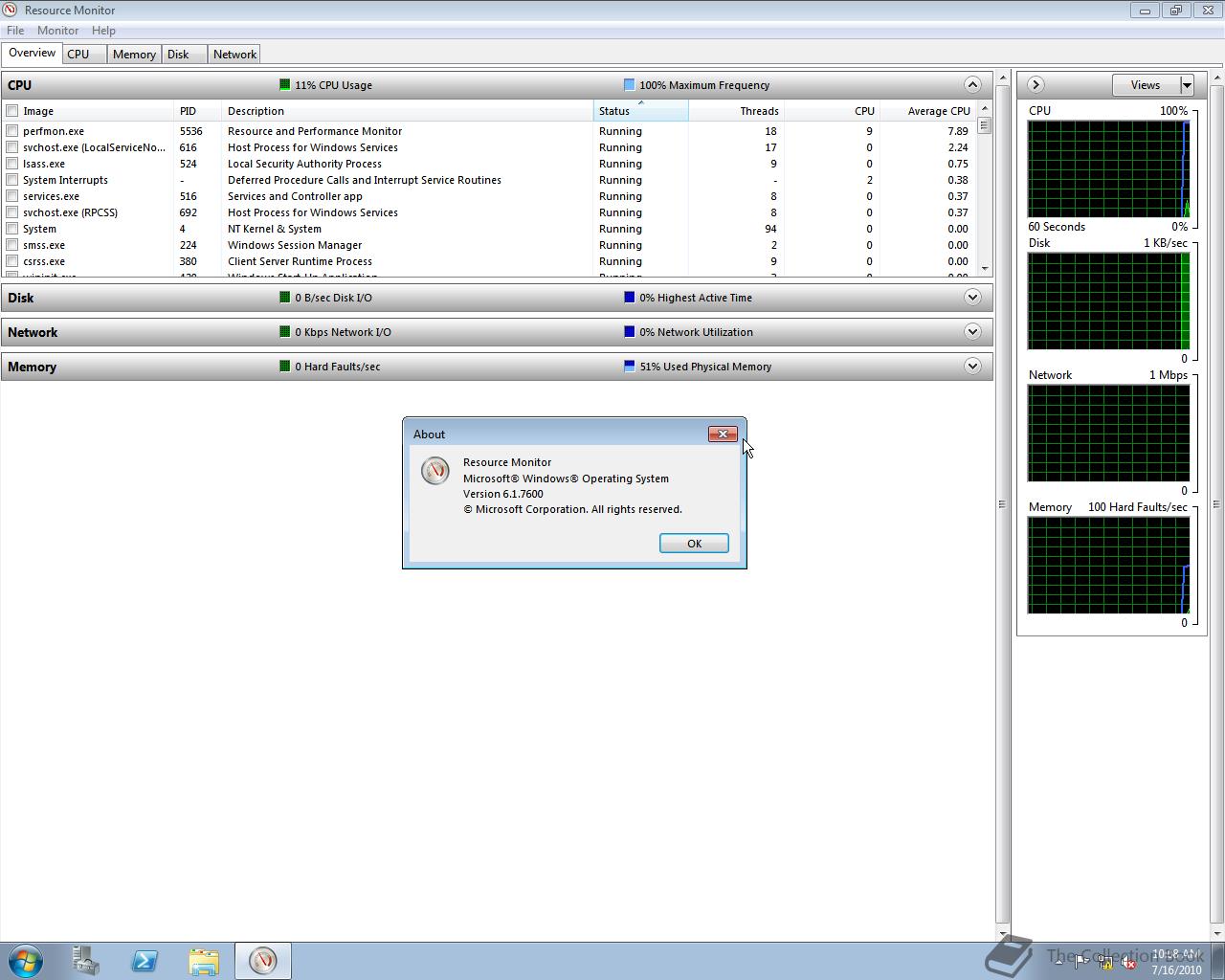1225x980 pixels.
Task: Tick the smss.exe checkbox
Action: click(x=12, y=245)
